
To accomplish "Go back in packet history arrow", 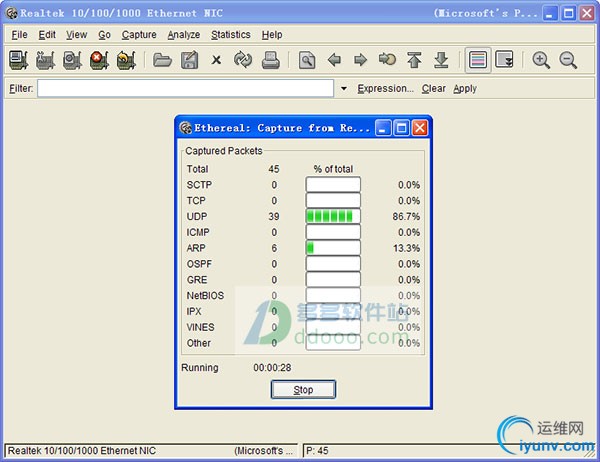I will point(334,60).
